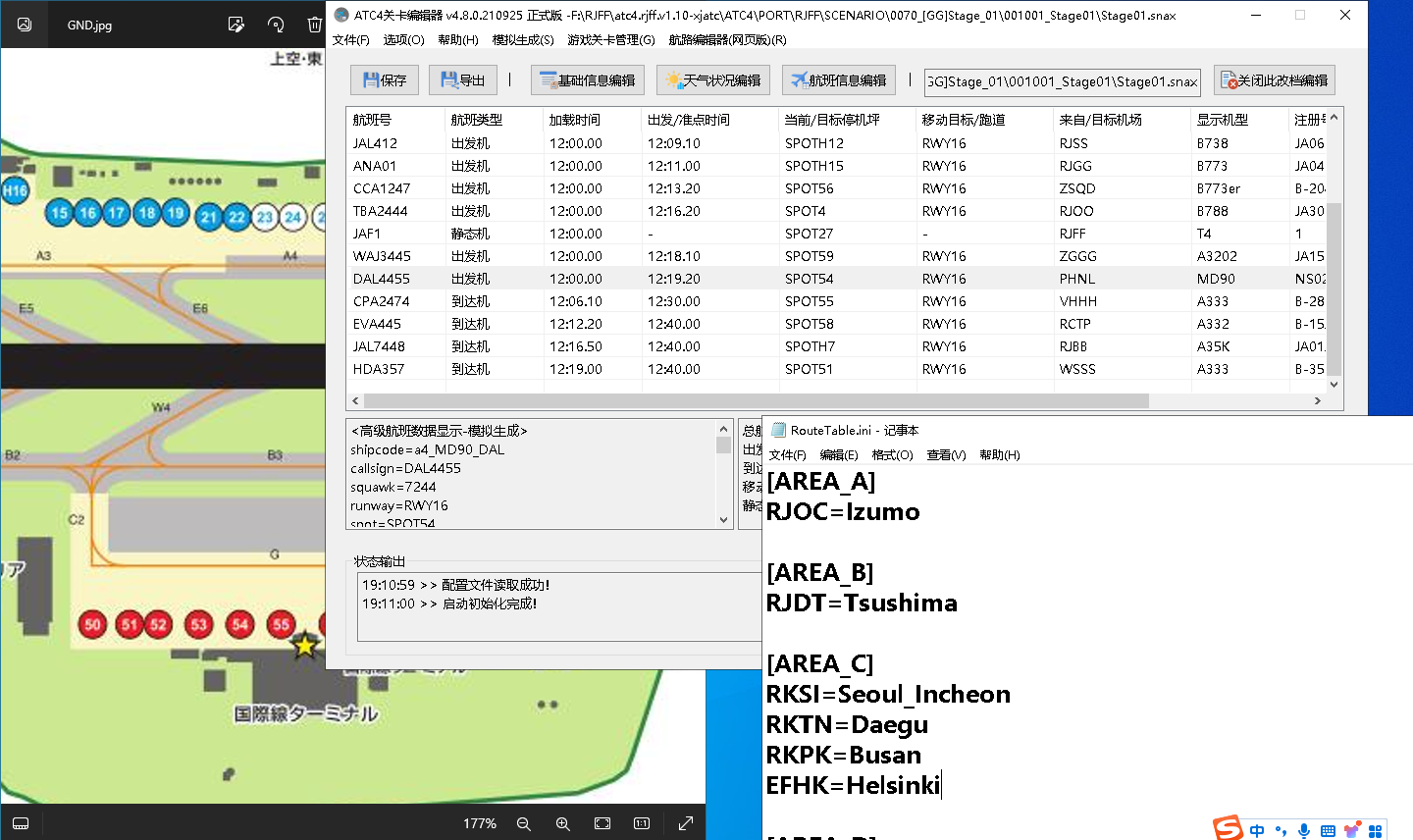Select flight row DAL4455
This screenshot has height=840, width=1413.
tap(837, 279)
